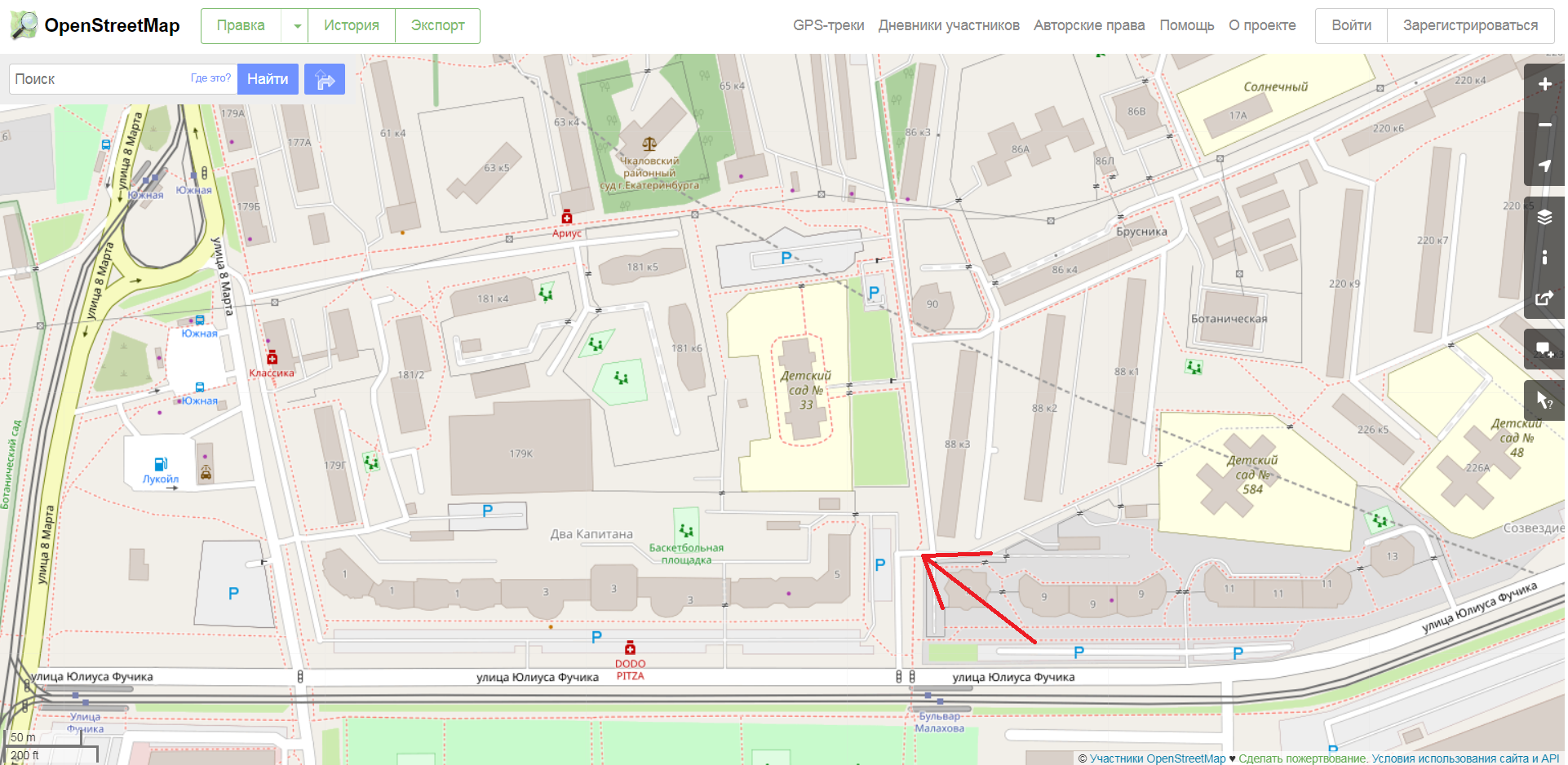This screenshot has width=1568, height=765.
Task: Click the Брусника label on map
Action: coord(1141,232)
